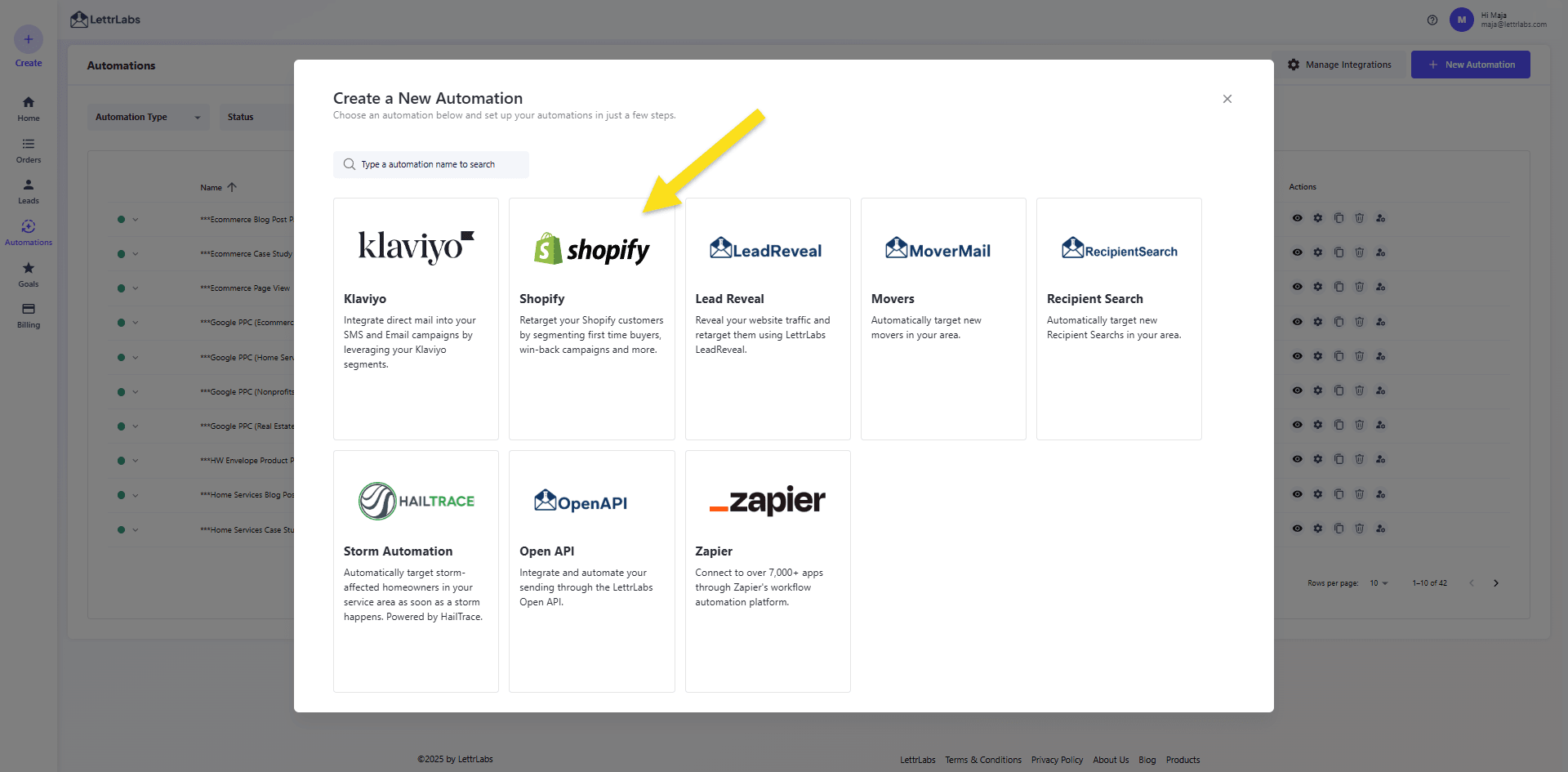The image size is (1568, 772).
Task: Click the LettrLabs logo
Action: point(105,20)
